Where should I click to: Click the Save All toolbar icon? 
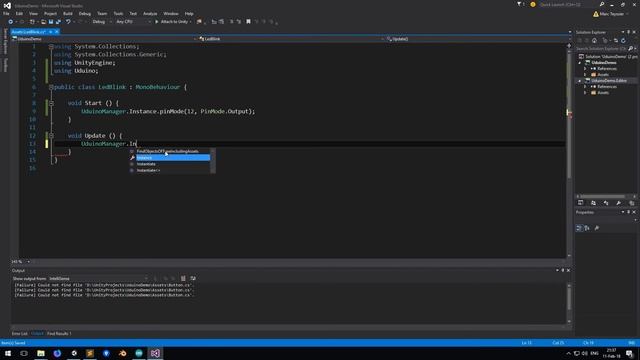(58, 22)
